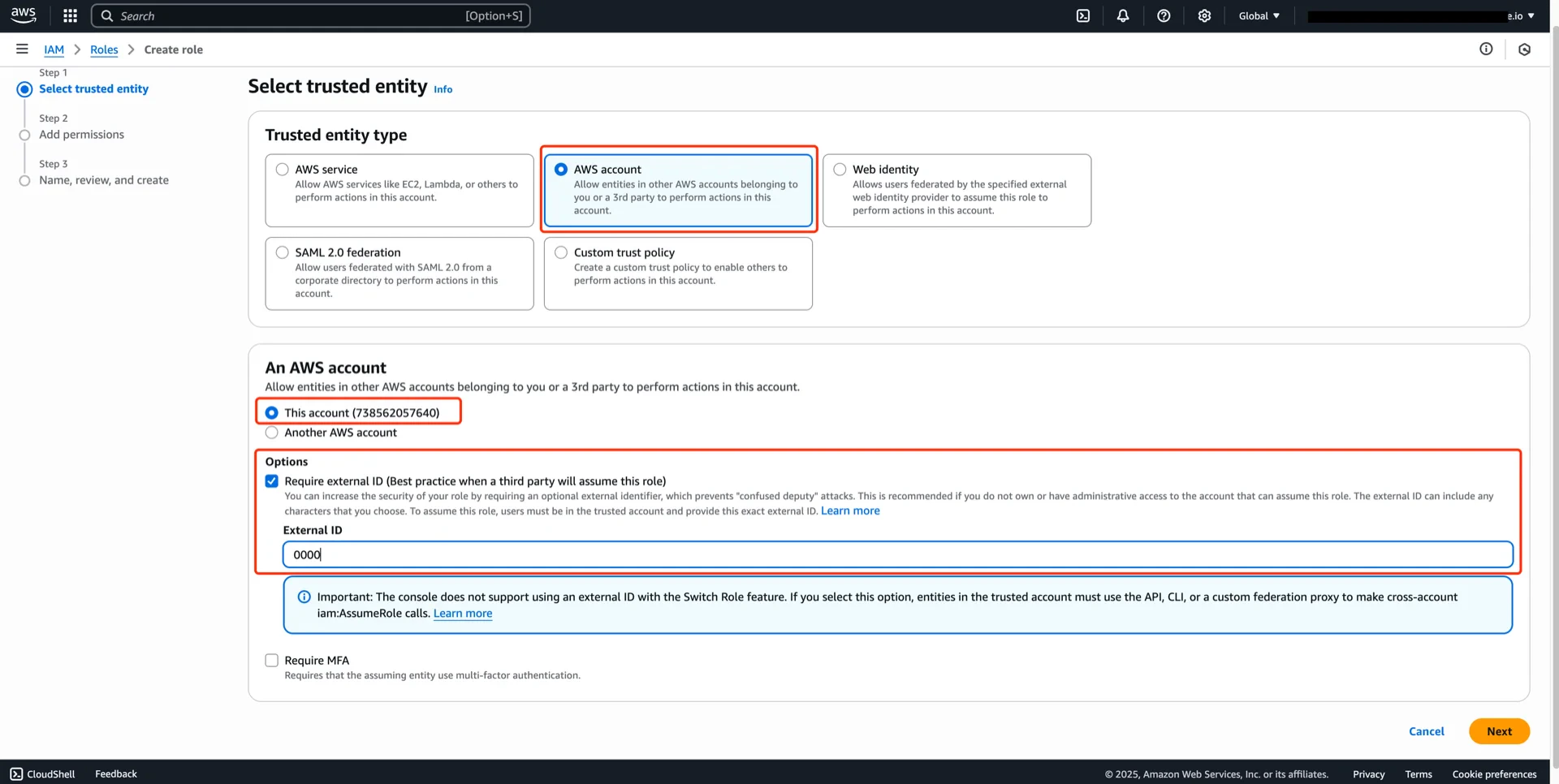The height and width of the screenshot is (784, 1559).
Task: Open the account menu dropdown
Action: [x=1421, y=15]
